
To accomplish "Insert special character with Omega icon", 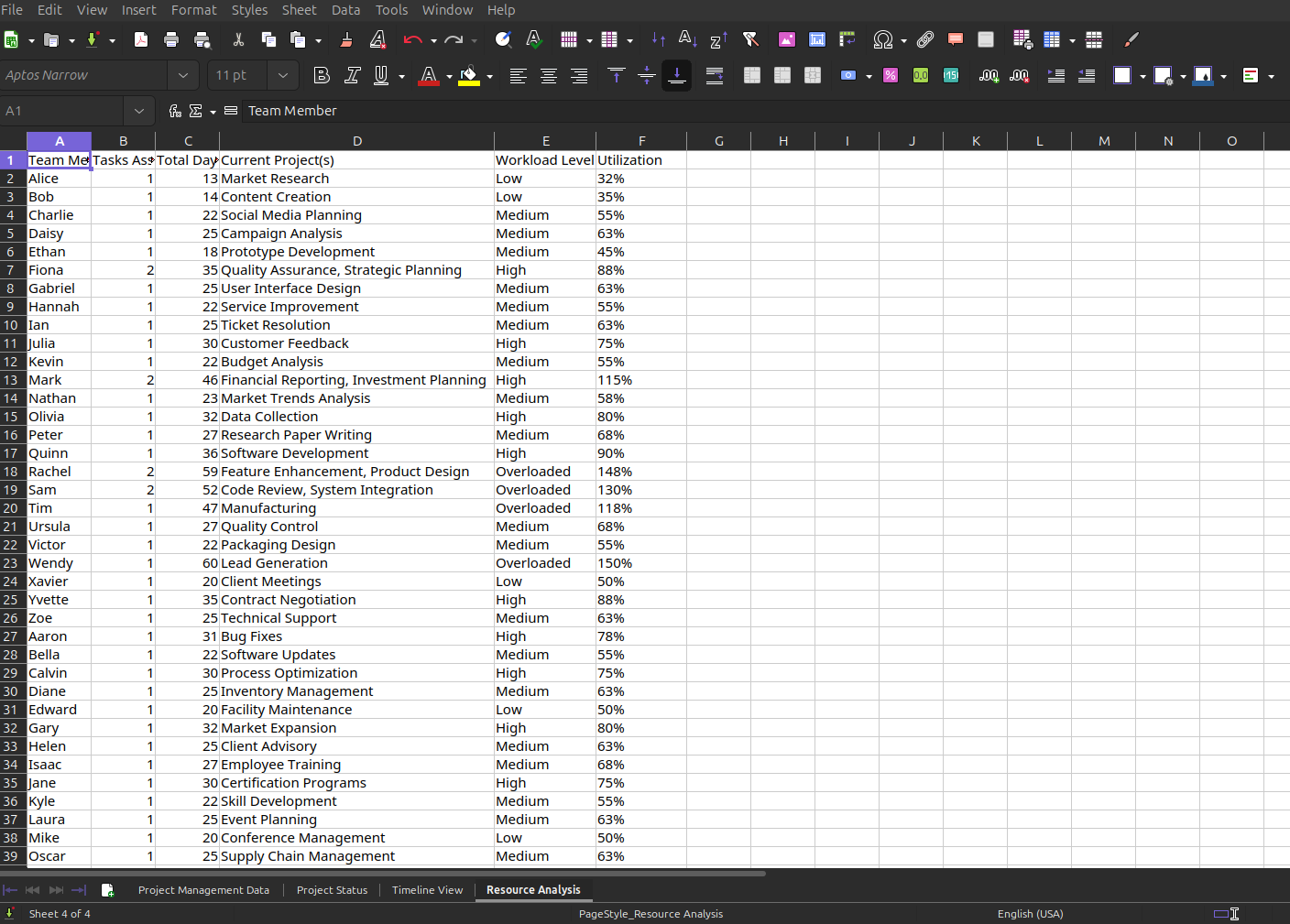I will (x=883, y=39).
